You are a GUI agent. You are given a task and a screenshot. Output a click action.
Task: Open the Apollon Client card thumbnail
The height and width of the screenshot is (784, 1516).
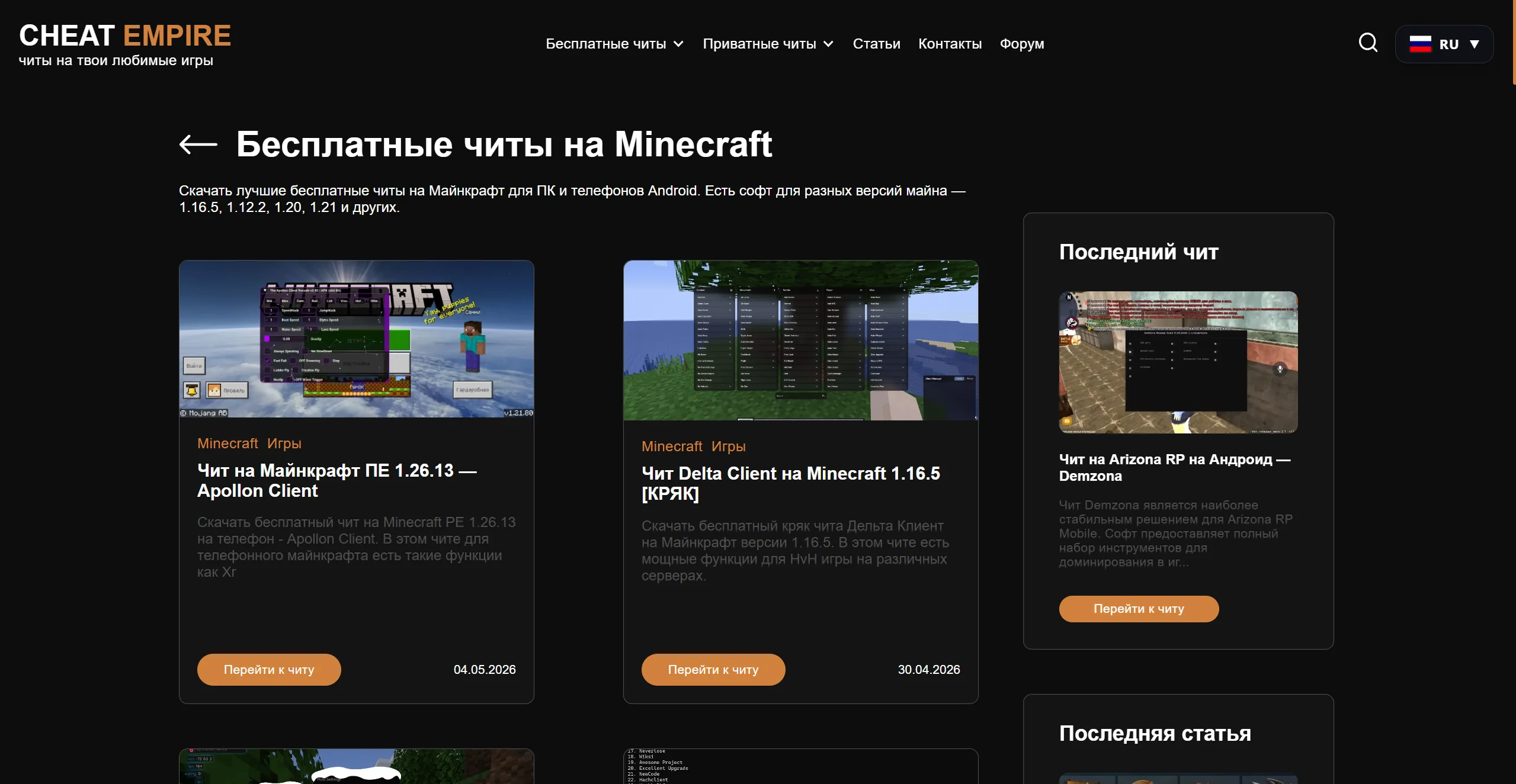[x=357, y=339]
